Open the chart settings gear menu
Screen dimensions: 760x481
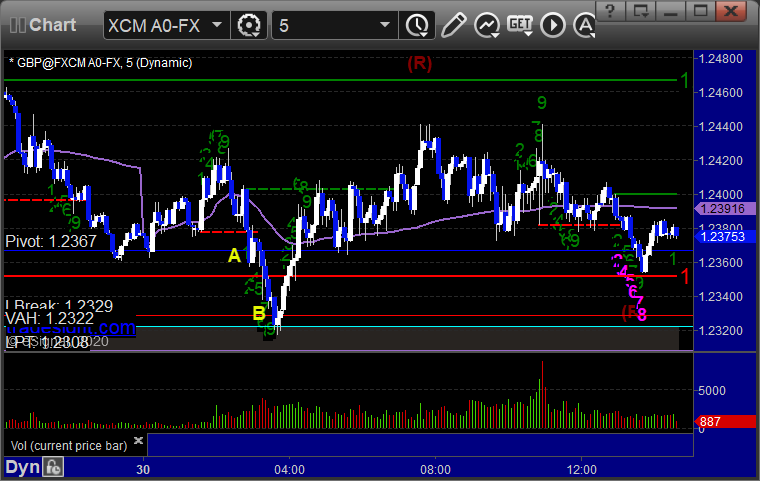tap(249, 25)
